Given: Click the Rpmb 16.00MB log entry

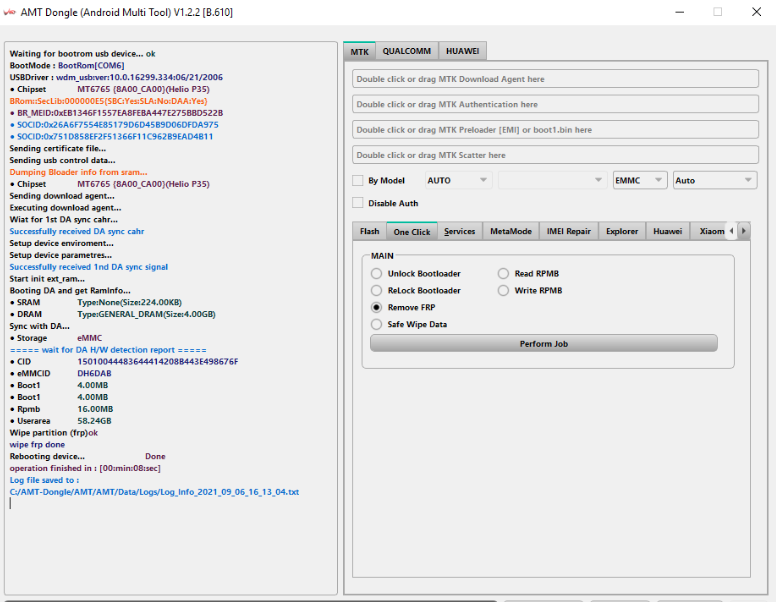Looking at the screenshot, I should point(61,409).
